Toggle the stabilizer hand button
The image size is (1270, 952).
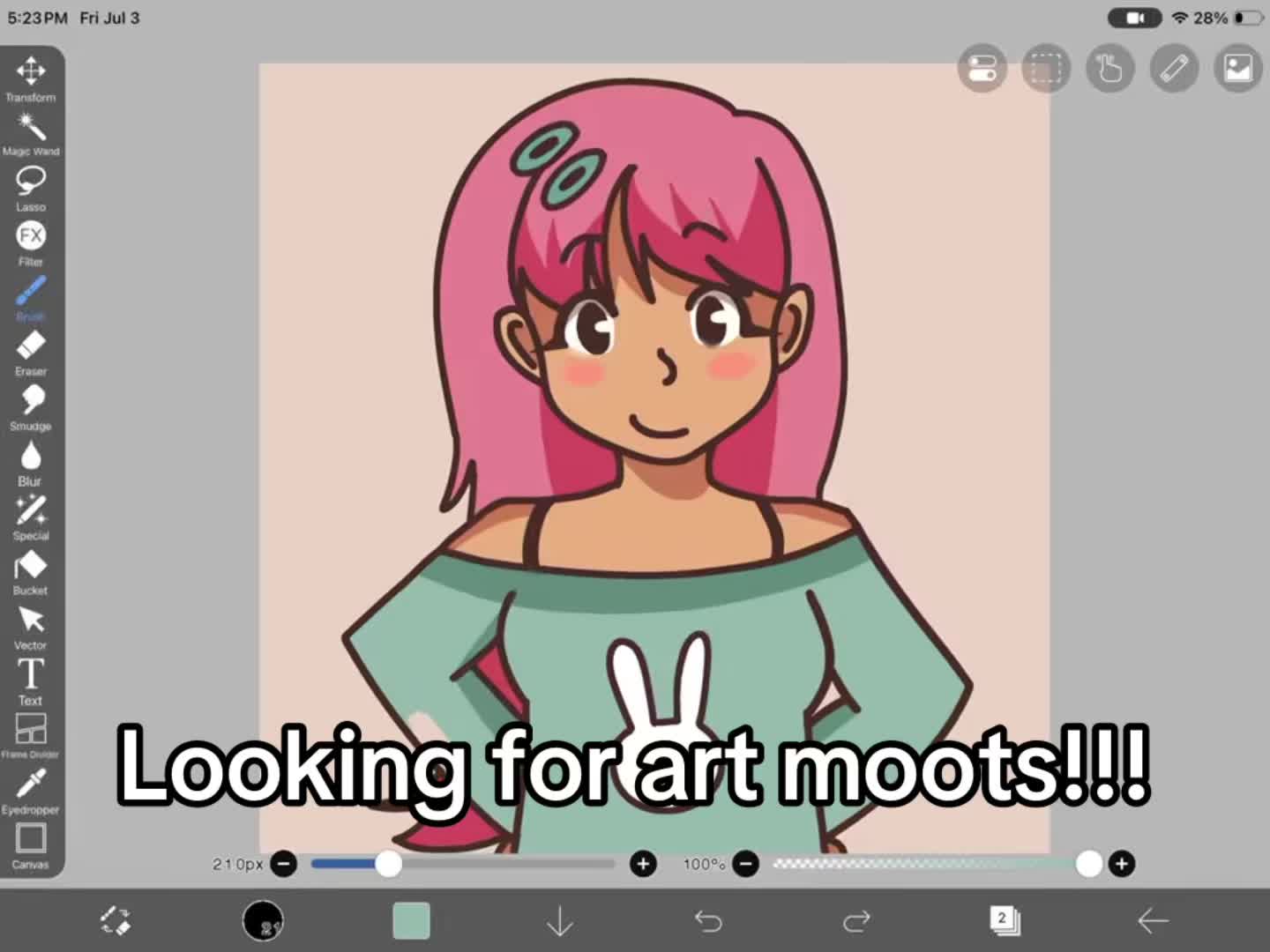pos(1109,68)
